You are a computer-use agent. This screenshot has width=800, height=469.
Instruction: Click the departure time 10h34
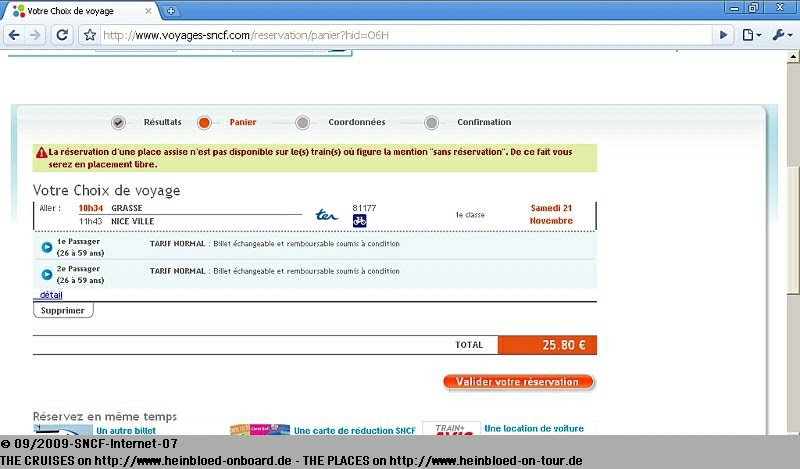coord(91,208)
